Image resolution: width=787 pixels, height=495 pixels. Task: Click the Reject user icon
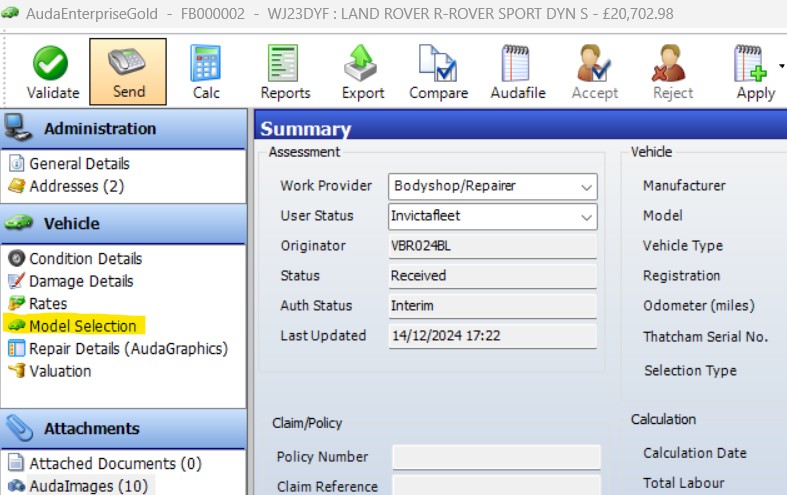(x=669, y=63)
